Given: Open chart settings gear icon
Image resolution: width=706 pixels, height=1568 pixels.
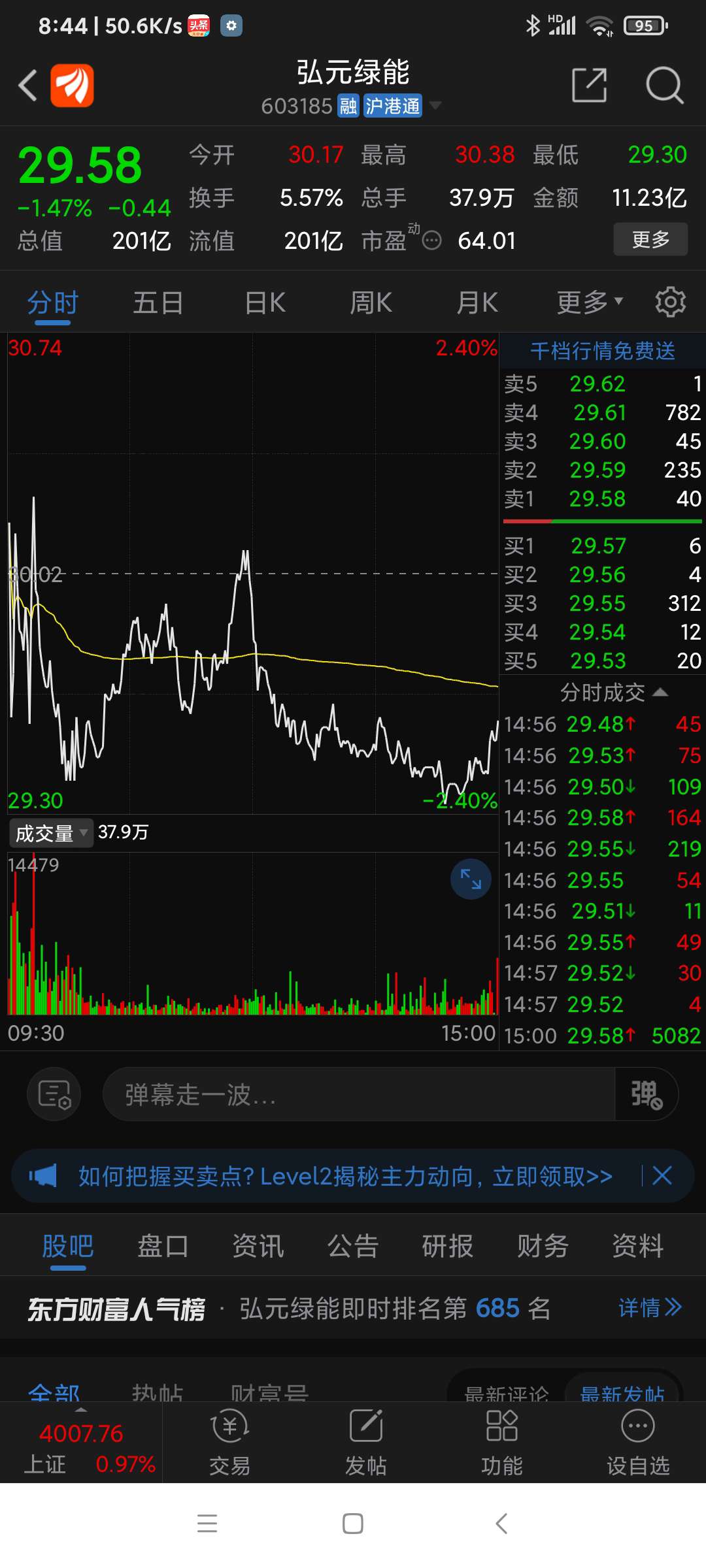Looking at the screenshot, I should pos(671,302).
